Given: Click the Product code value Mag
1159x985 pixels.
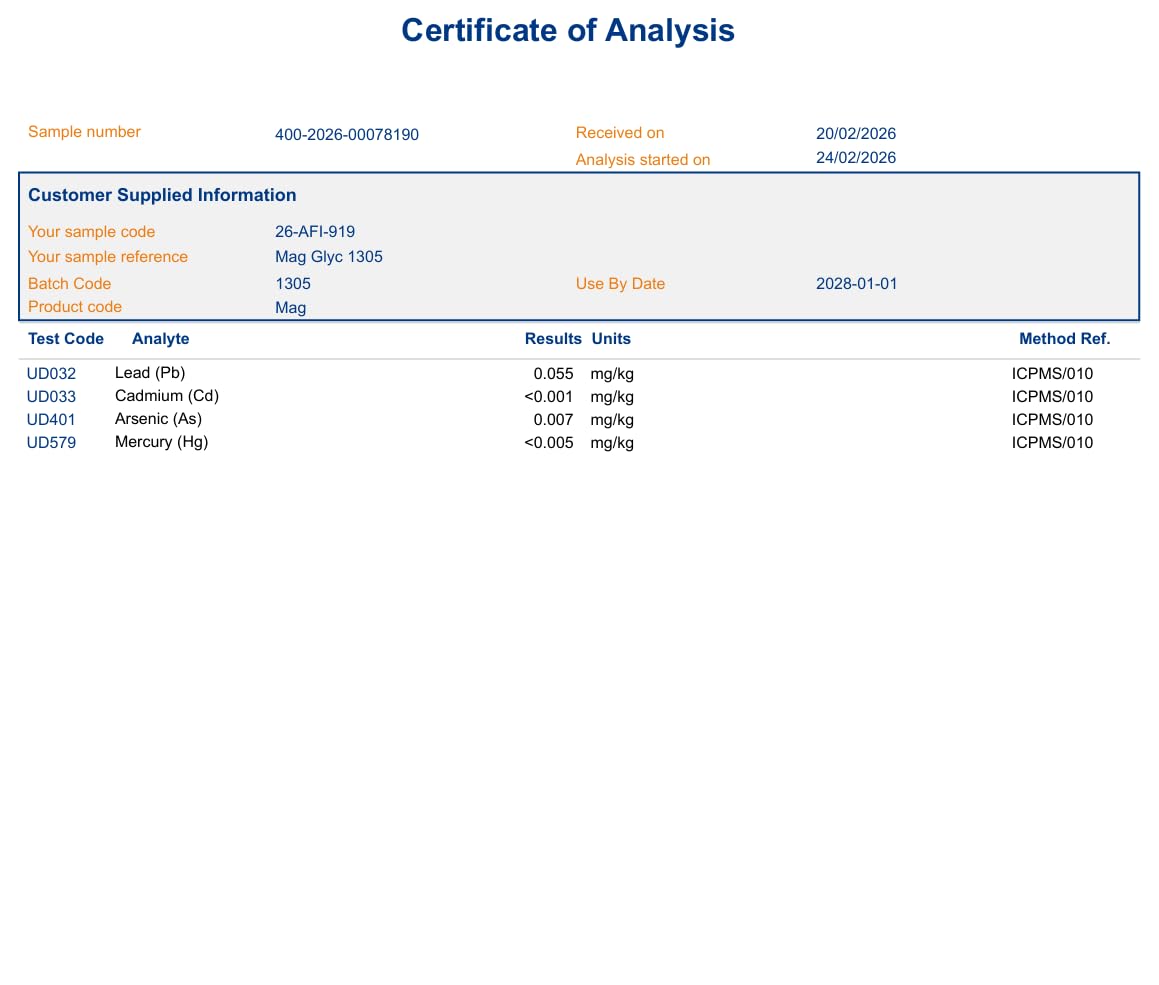Looking at the screenshot, I should 290,308.
